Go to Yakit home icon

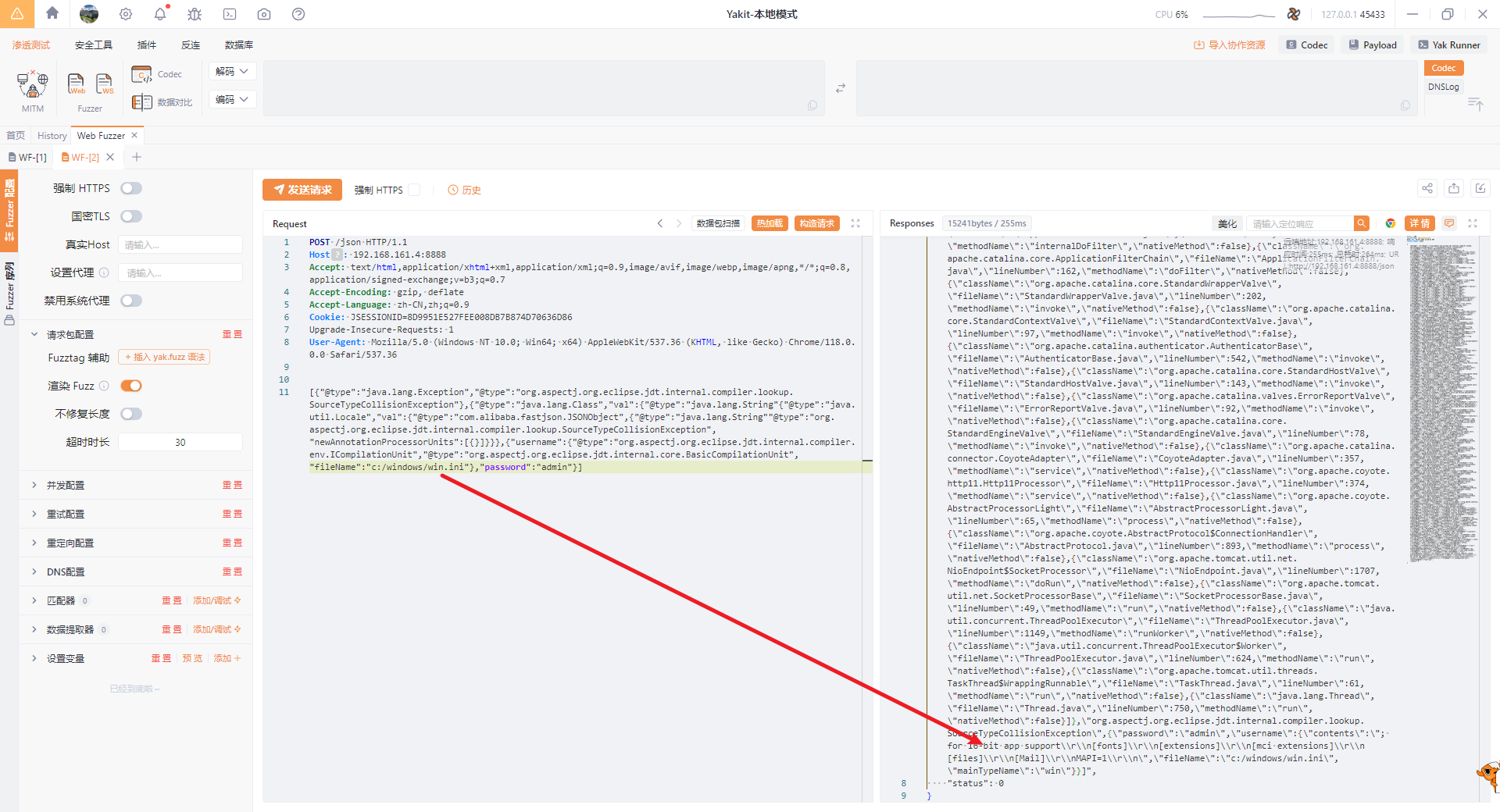[x=52, y=13]
